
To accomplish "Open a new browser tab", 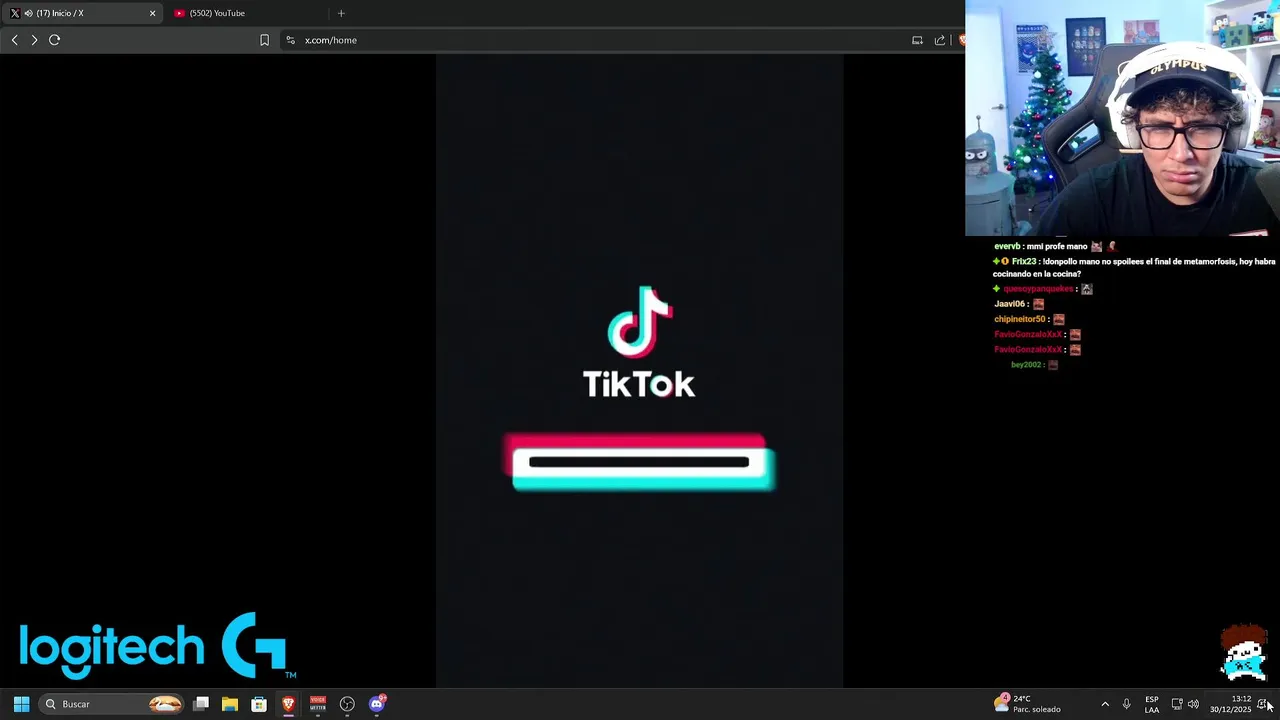I will tap(341, 13).
